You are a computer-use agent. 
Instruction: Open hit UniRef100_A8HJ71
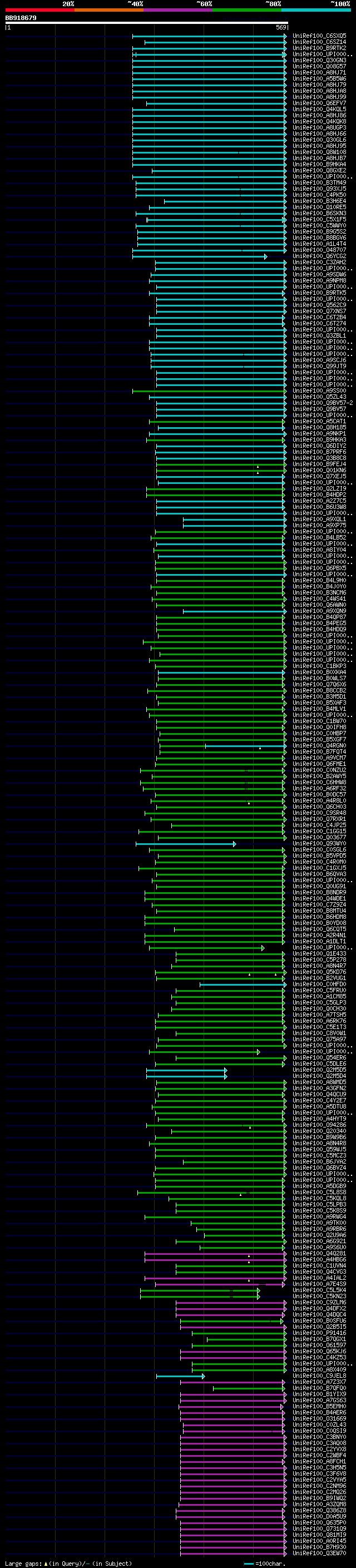pos(319,72)
